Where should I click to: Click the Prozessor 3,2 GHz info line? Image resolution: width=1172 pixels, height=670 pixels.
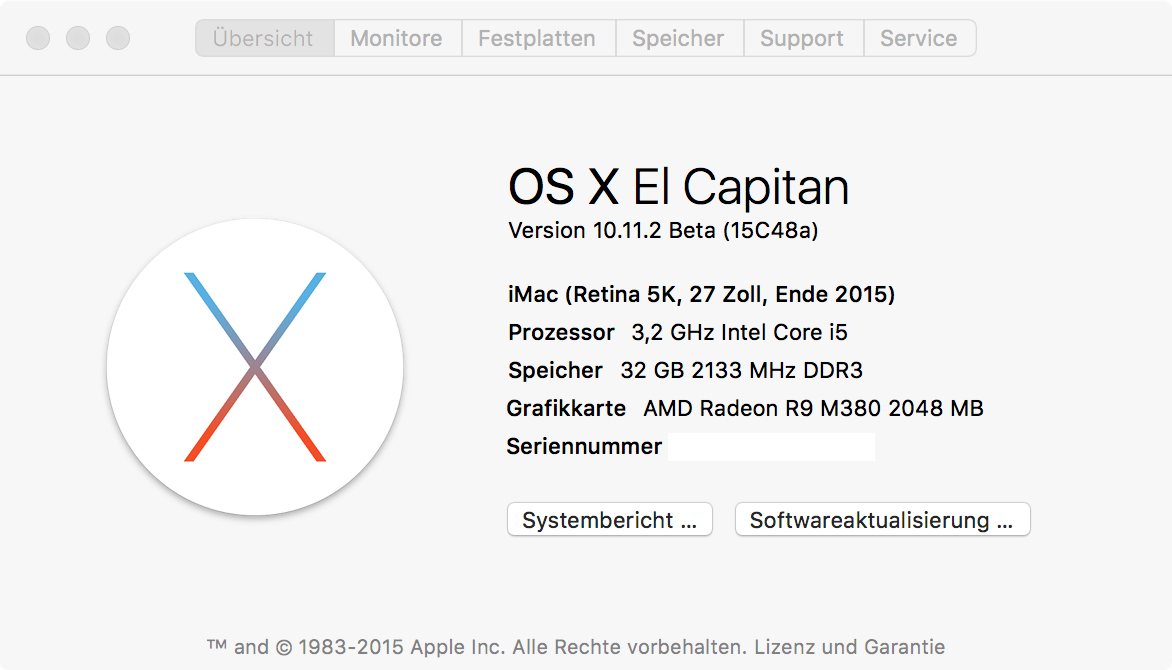coord(678,332)
